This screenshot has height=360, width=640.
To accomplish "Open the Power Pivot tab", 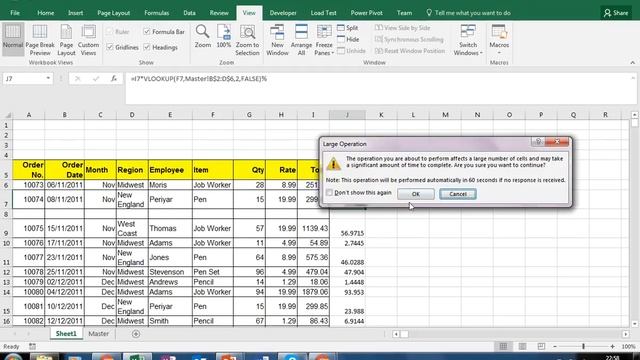I will 366,13.
